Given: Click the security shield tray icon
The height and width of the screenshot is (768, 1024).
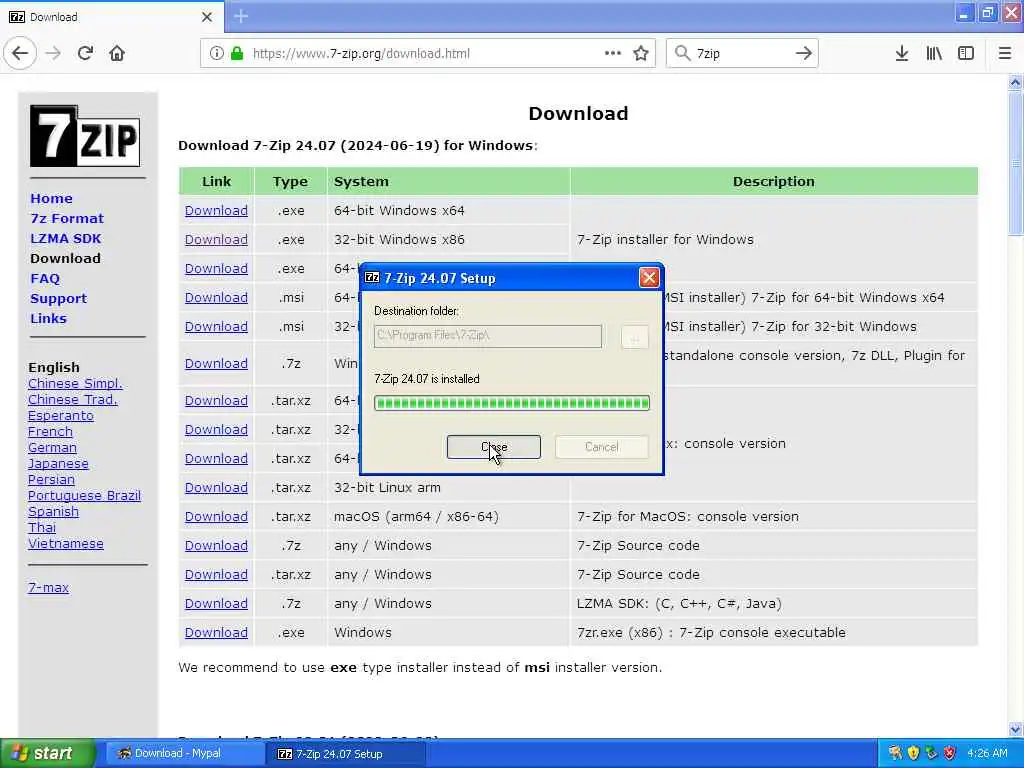Looking at the screenshot, I should (x=913, y=753).
